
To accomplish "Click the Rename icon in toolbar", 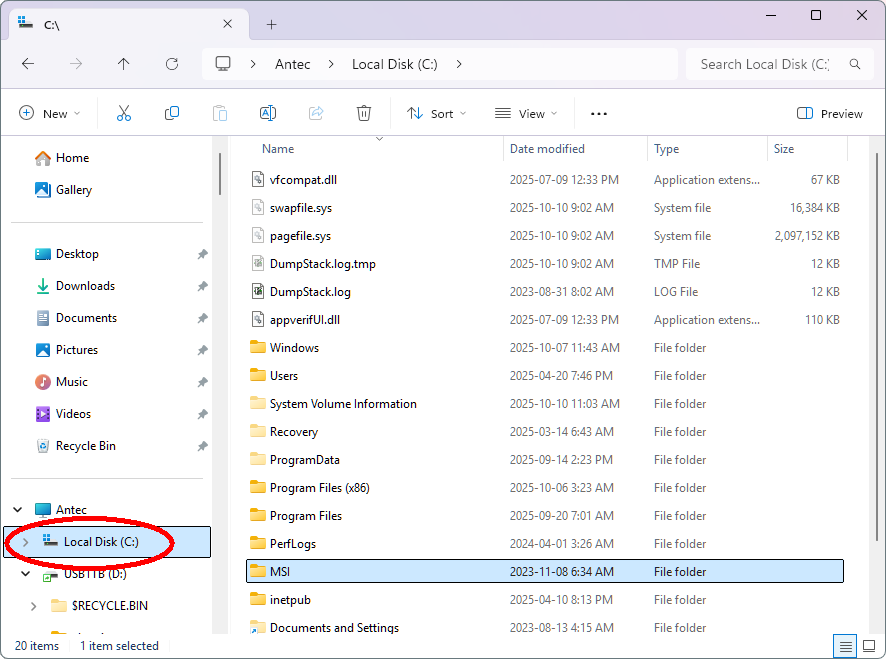I will [268, 113].
